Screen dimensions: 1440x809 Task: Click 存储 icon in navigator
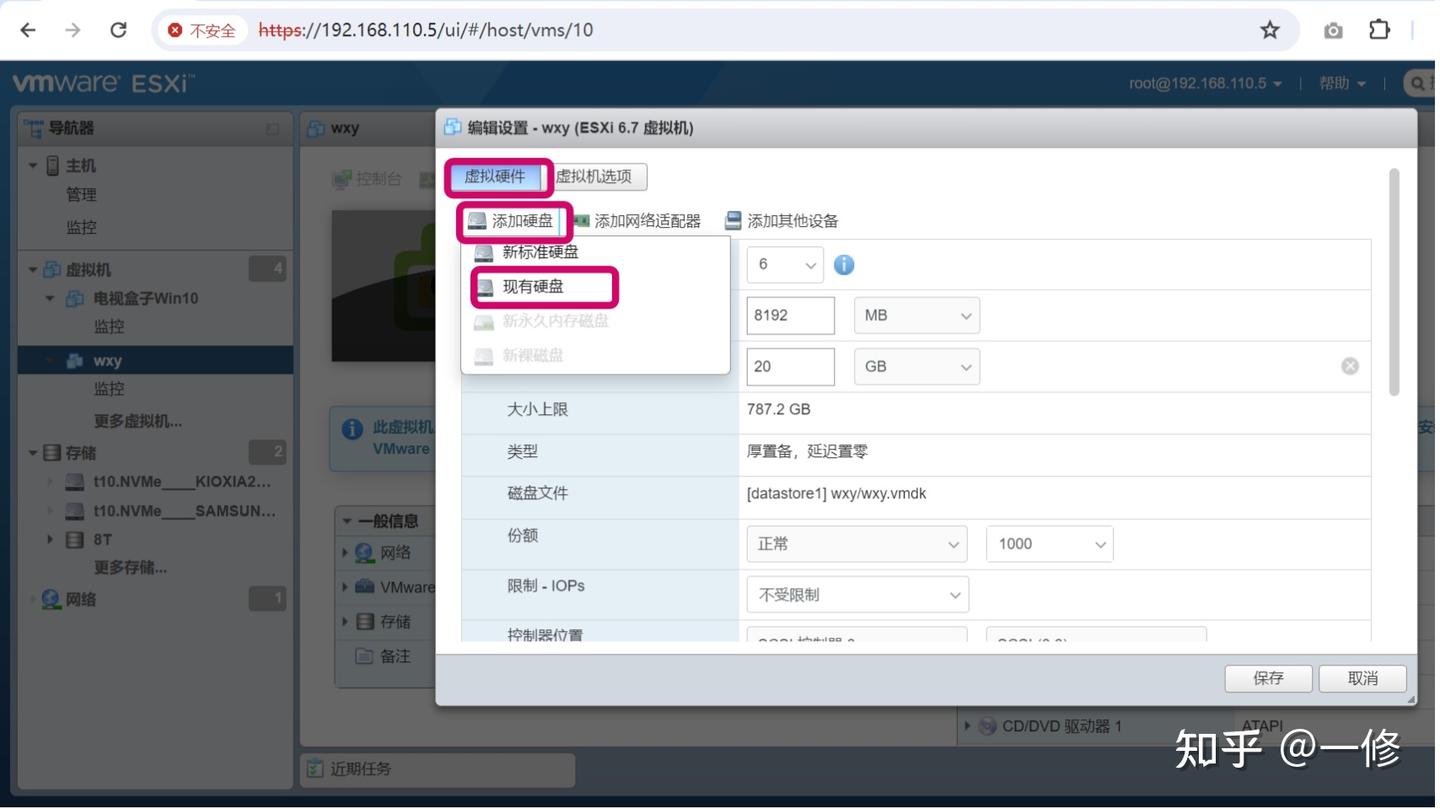click(x=52, y=453)
